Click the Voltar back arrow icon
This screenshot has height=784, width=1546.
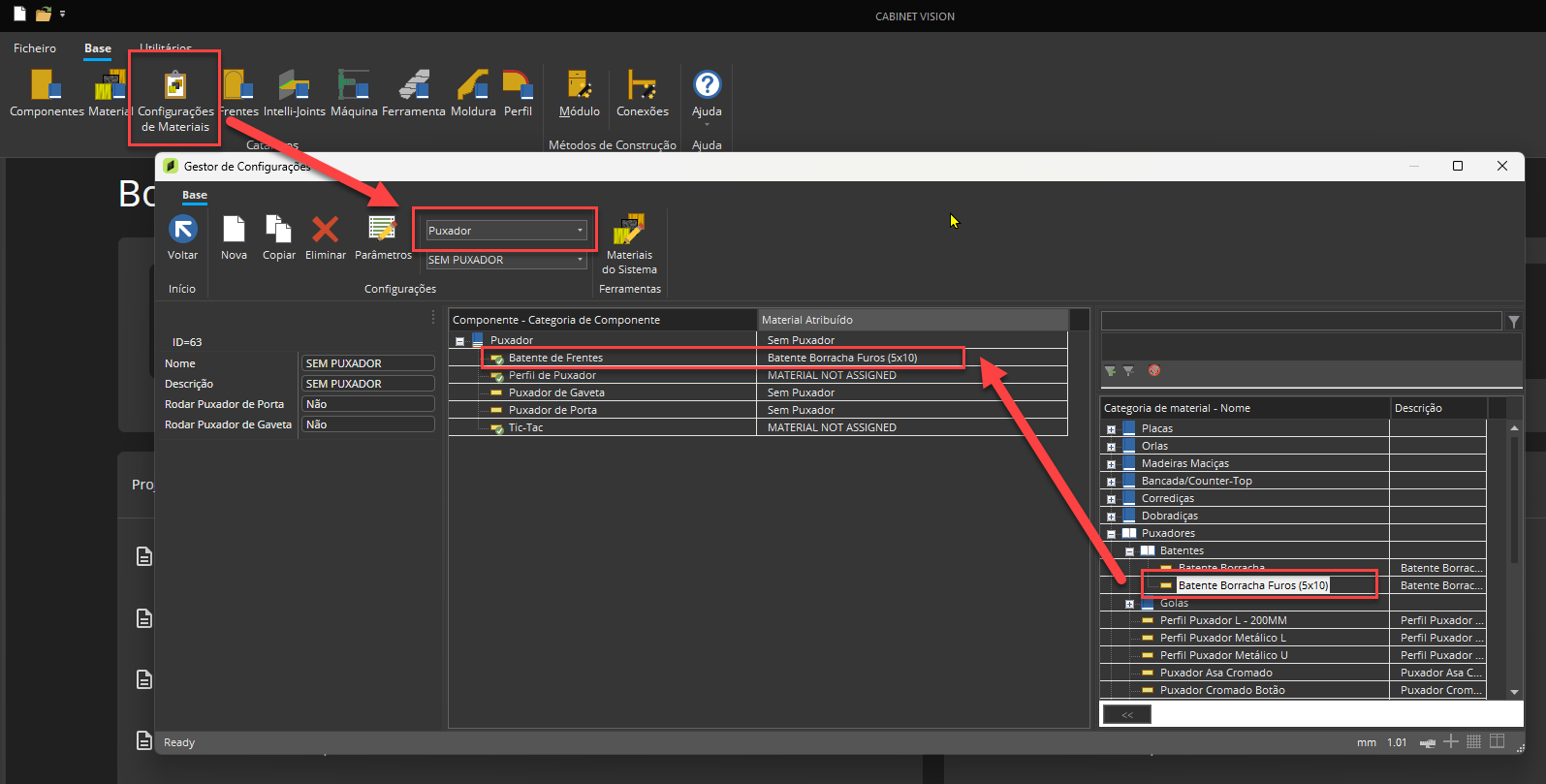click(182, 230)
